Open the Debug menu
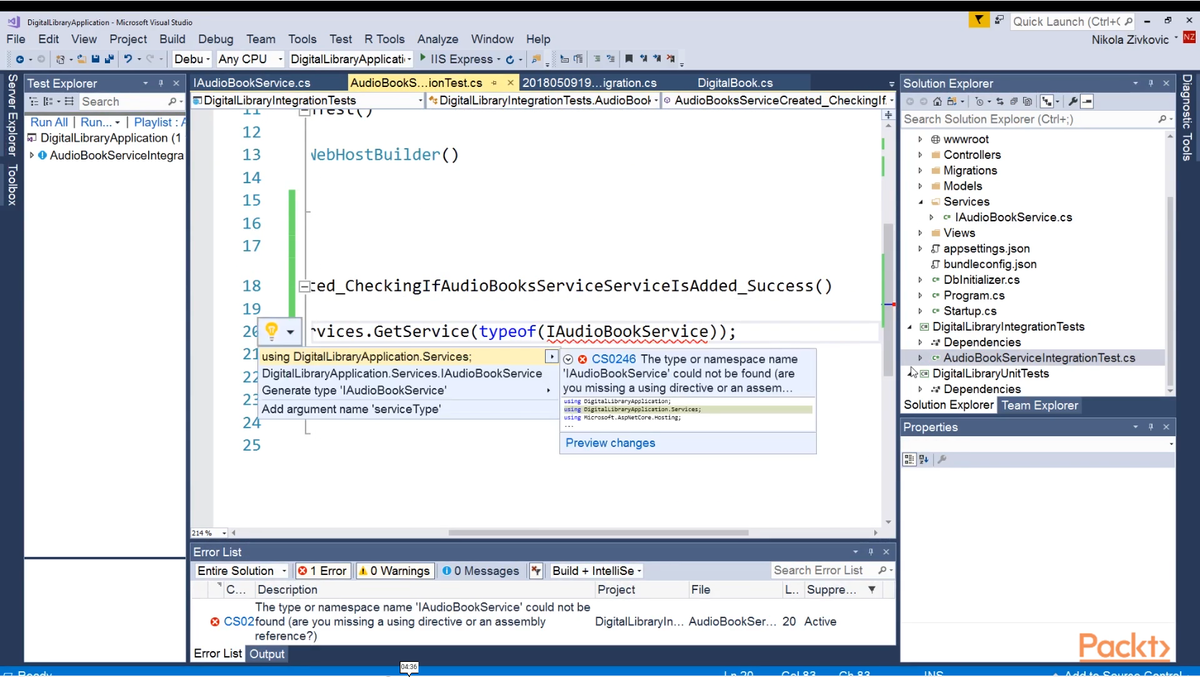The image size is (1200, 677). pyautogui.click(x=215, y=39)
